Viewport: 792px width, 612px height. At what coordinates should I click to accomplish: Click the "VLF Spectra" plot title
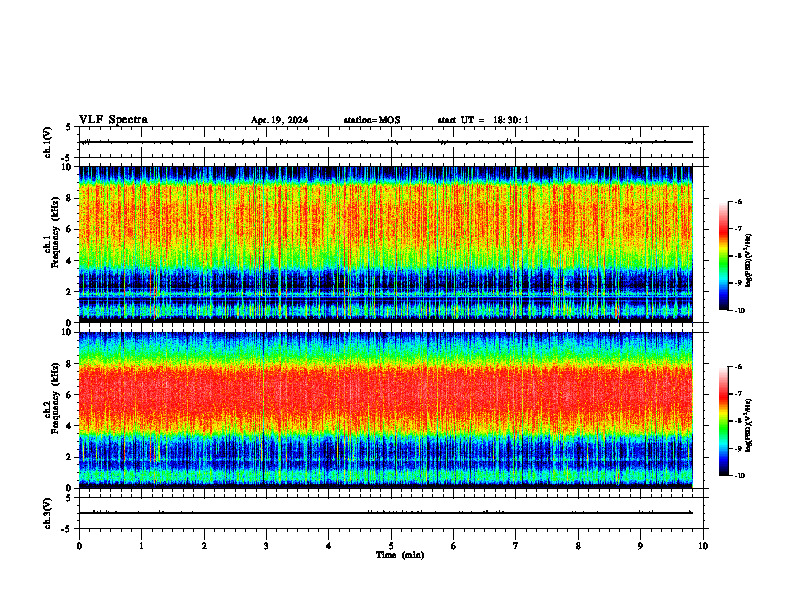(x=113, y=120)
